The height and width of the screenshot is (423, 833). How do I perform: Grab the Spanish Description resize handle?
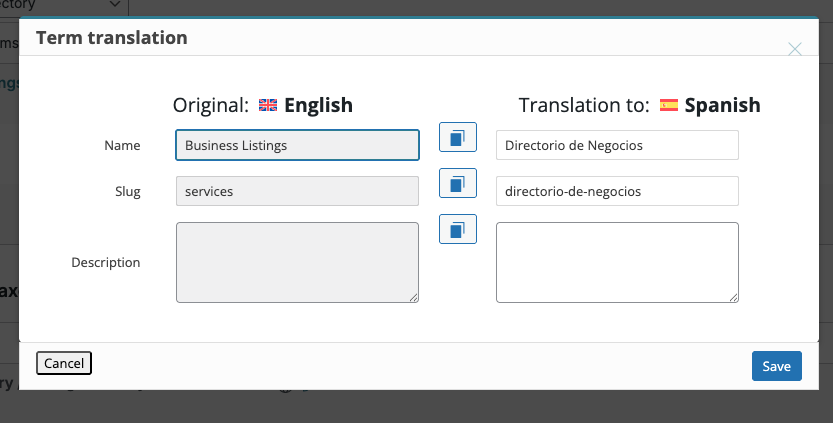[734, 297]
